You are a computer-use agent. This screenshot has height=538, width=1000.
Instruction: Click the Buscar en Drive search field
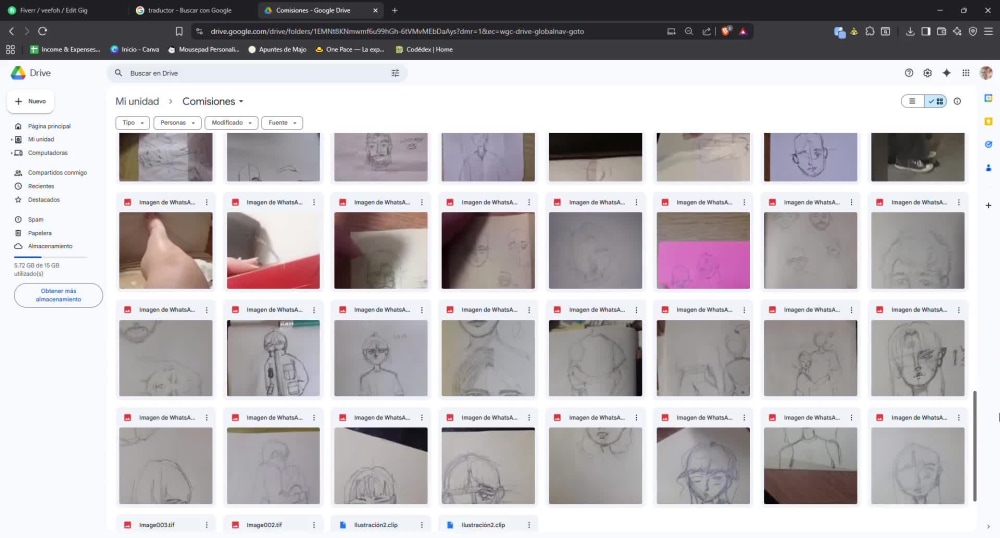pyautogui.click(x=256, y=73)
